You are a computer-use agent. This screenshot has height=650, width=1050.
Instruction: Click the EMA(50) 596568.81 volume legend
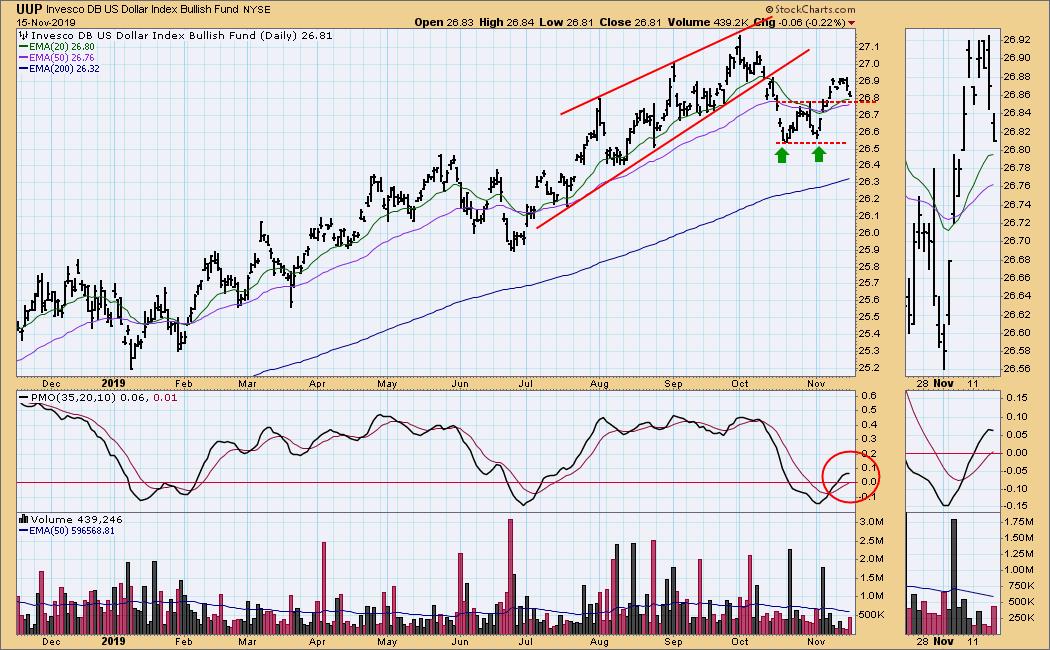click(72, 531)
